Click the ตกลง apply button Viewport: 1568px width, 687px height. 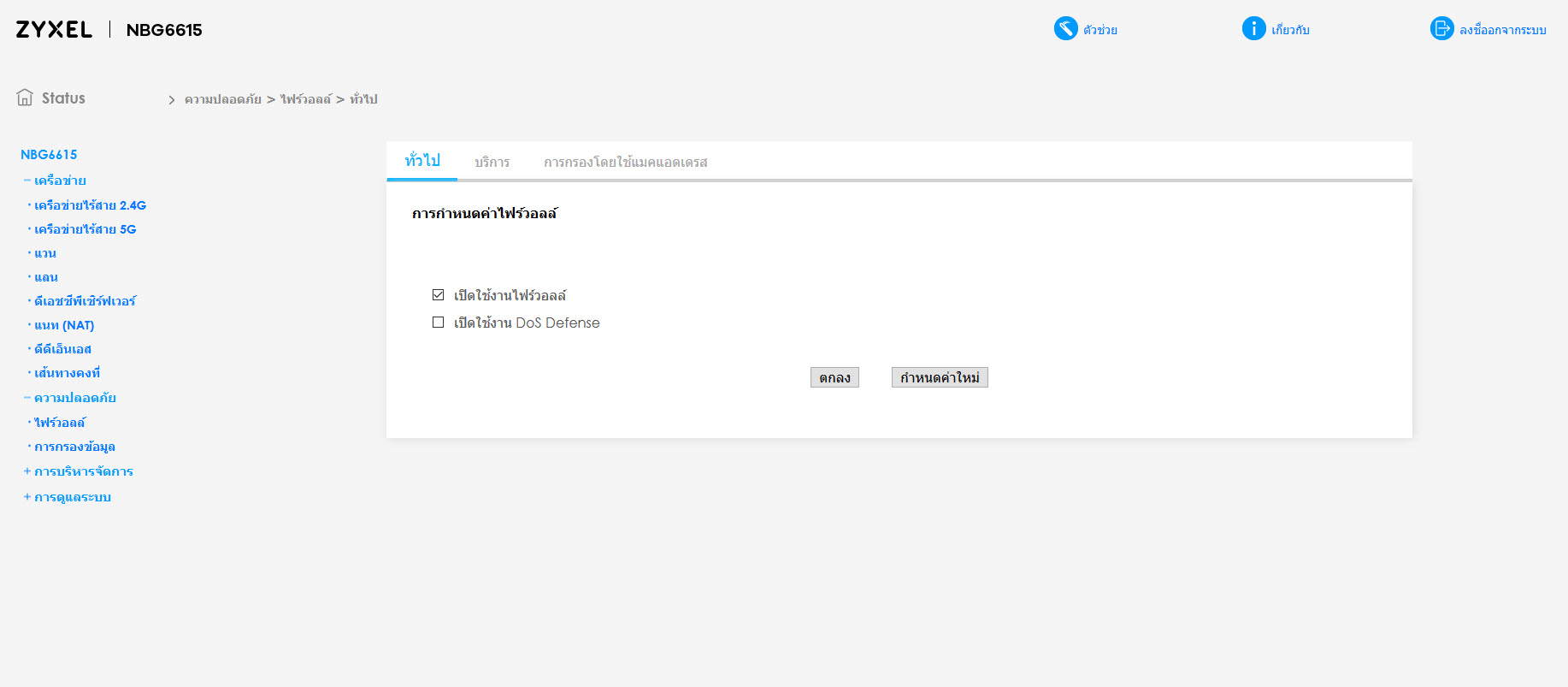coord(834,377)
